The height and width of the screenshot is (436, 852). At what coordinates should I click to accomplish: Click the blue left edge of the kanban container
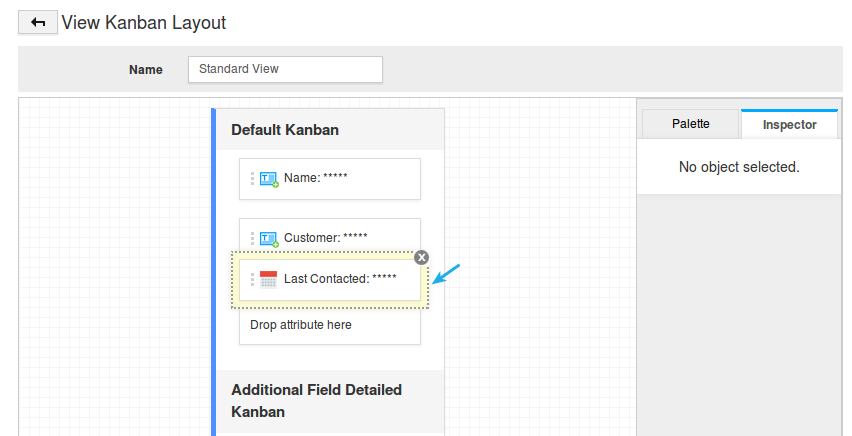coord(214,270)
